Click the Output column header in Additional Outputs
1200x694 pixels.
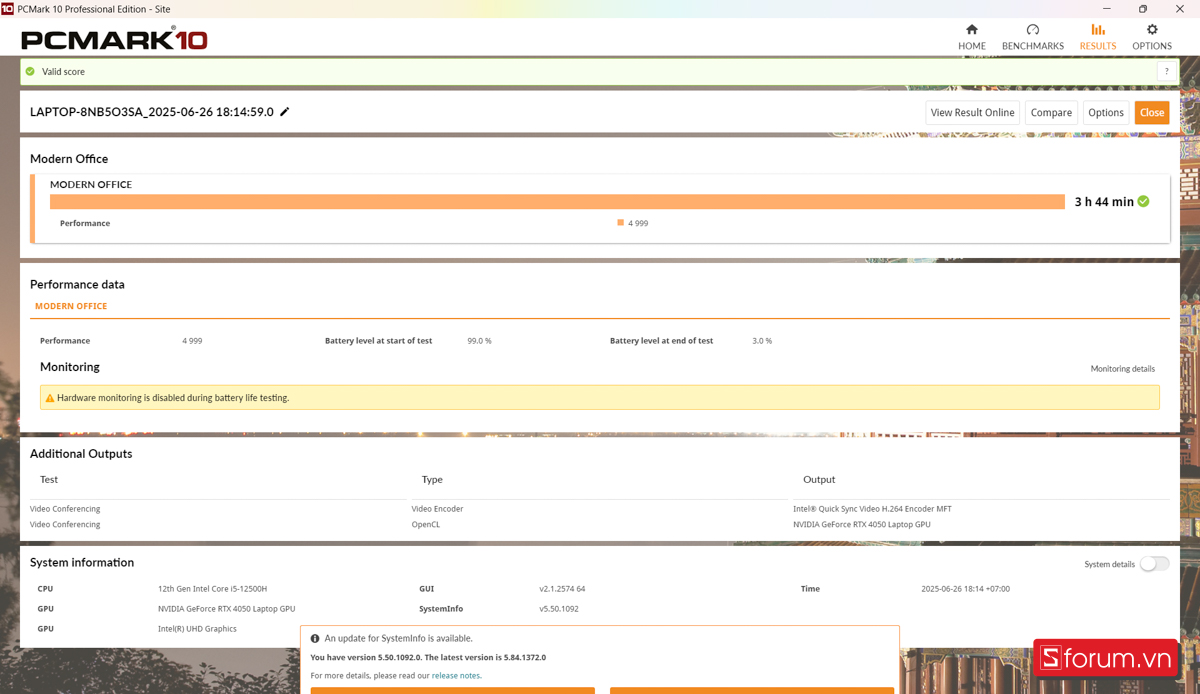tap(819, 480)
